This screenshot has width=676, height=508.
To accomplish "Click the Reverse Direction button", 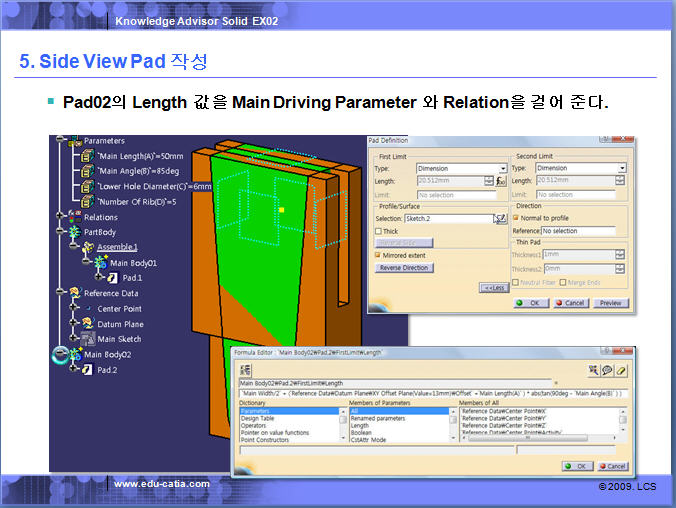I will point(405,268).
